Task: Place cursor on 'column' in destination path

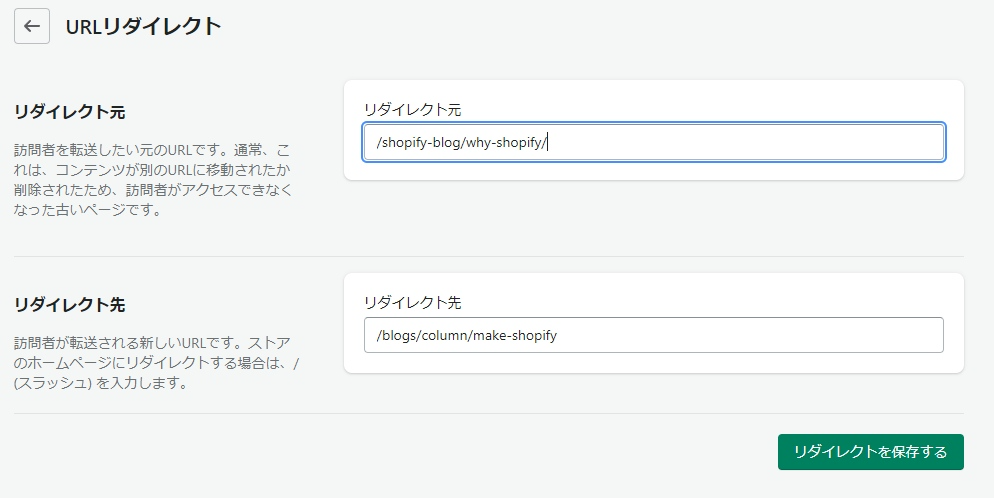Action: [x=444, y=335]
